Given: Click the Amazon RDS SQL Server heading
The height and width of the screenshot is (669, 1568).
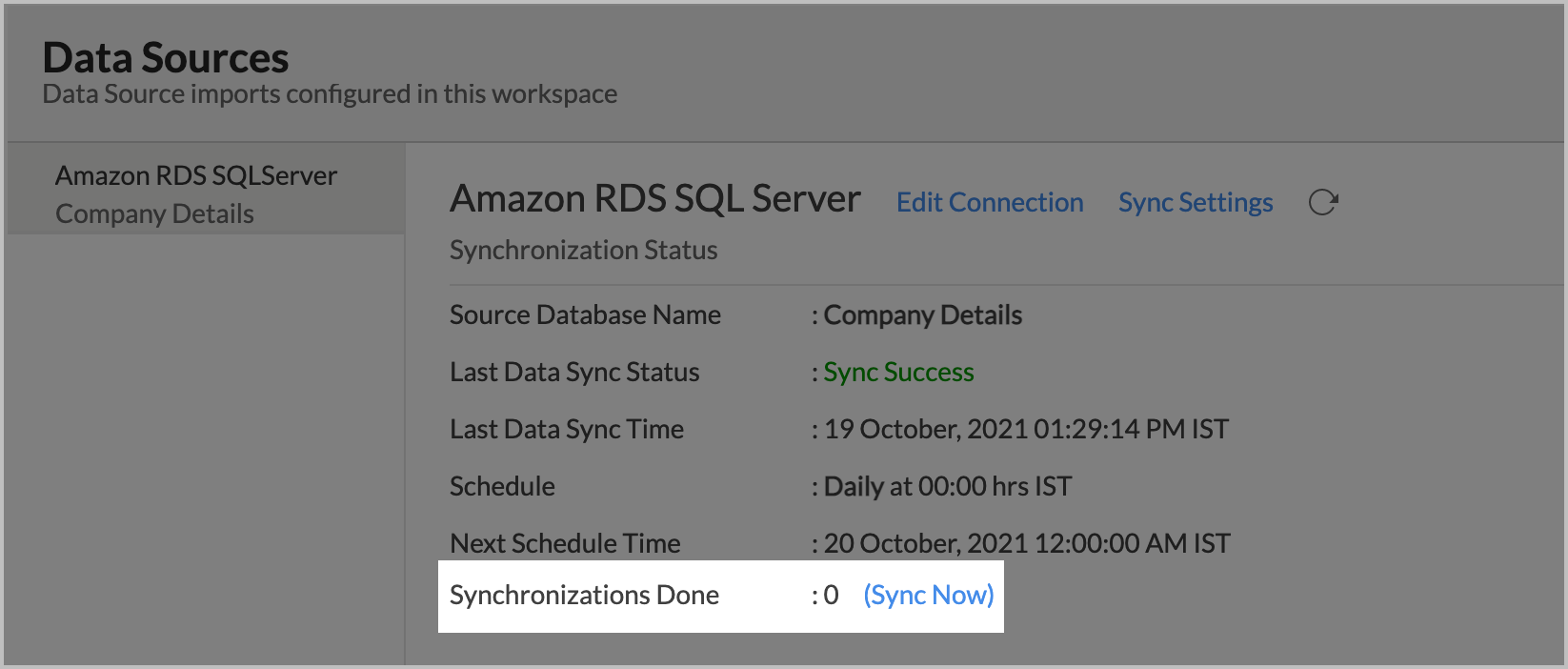Looking at the screenshot, I should tap(655, 198).
